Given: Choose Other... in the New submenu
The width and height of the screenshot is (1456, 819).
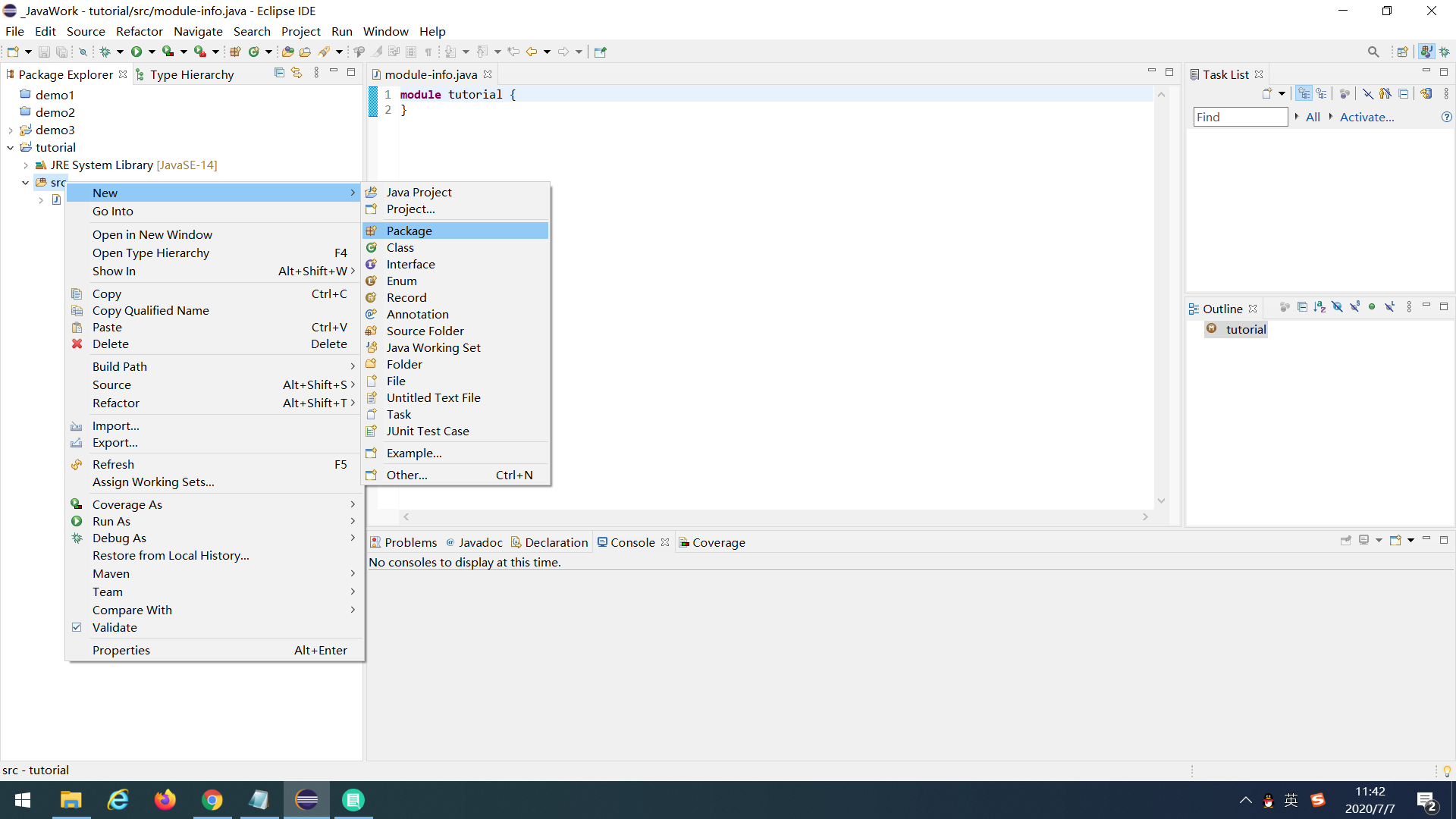Looking at the screenshot, I should click(x=456, y=475).
